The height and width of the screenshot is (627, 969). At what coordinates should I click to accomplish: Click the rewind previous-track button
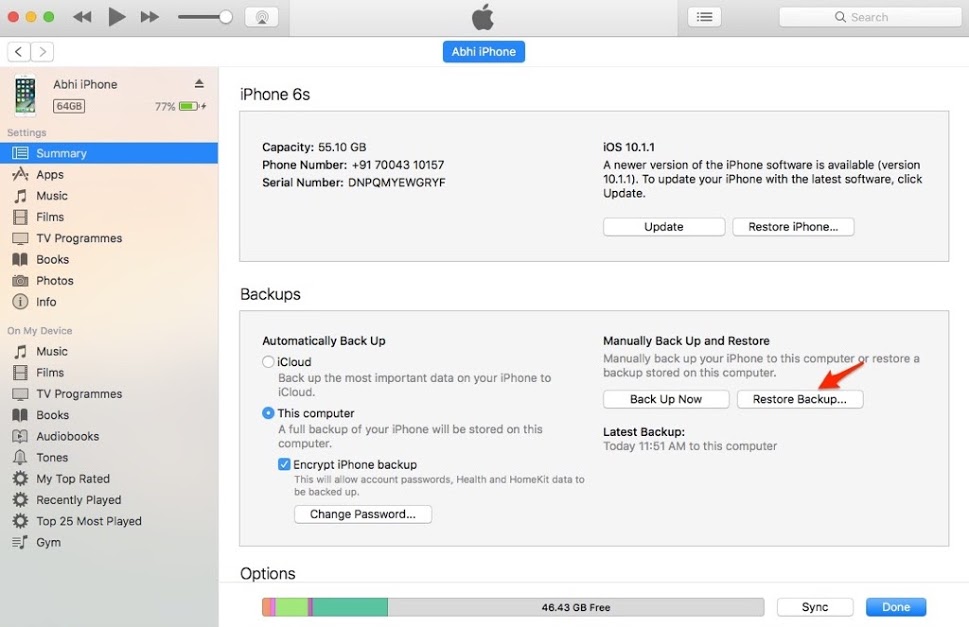(x=83, y=17)
